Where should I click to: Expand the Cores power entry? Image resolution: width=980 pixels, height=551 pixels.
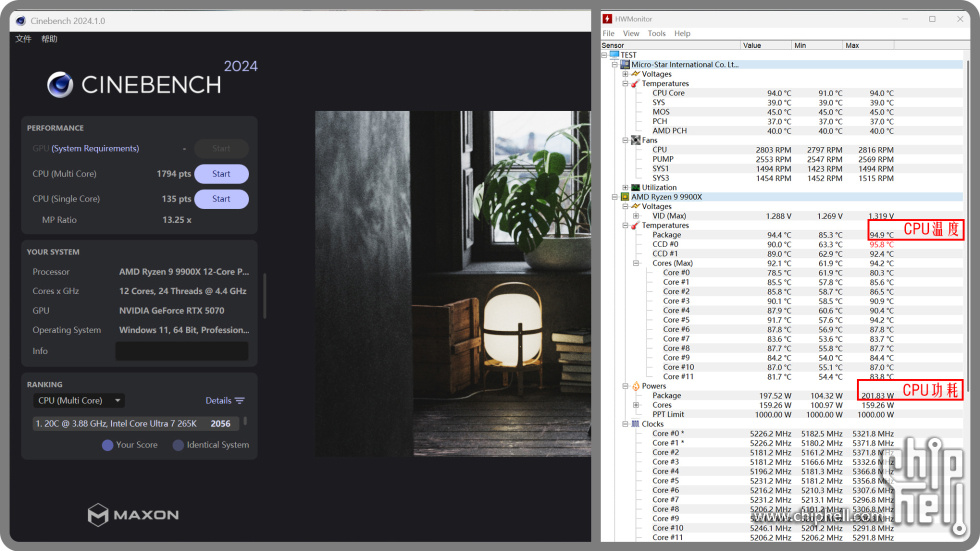pos(636,405)
